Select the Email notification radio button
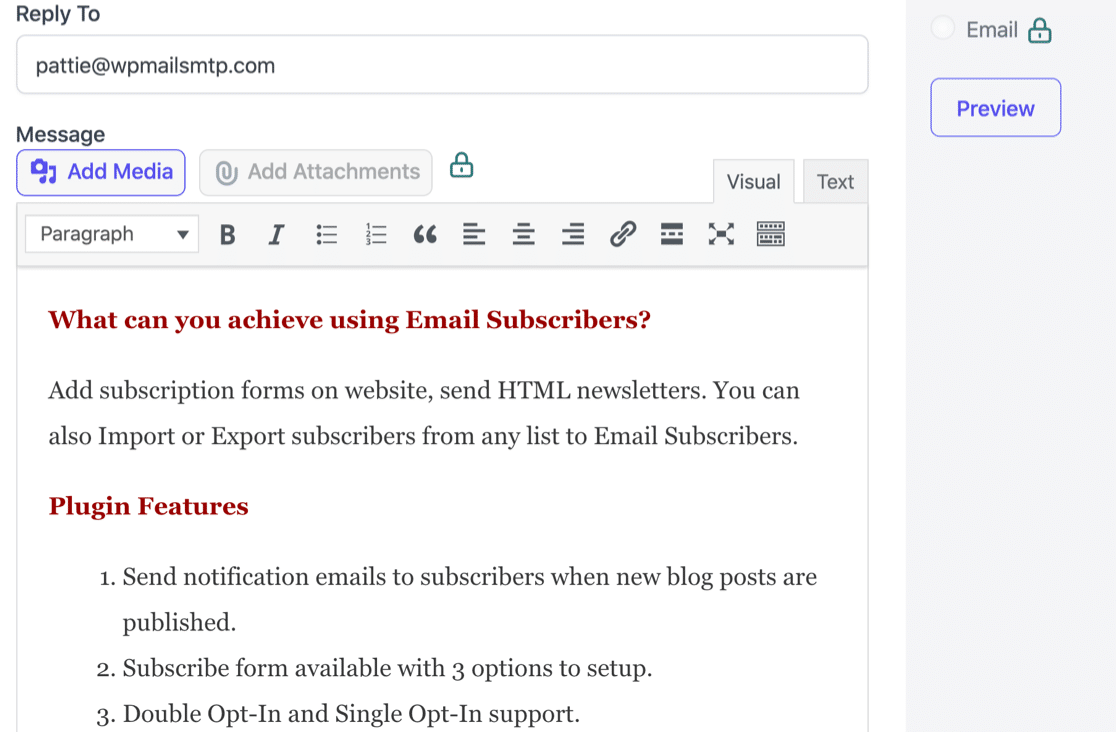 tap(942, 29)
